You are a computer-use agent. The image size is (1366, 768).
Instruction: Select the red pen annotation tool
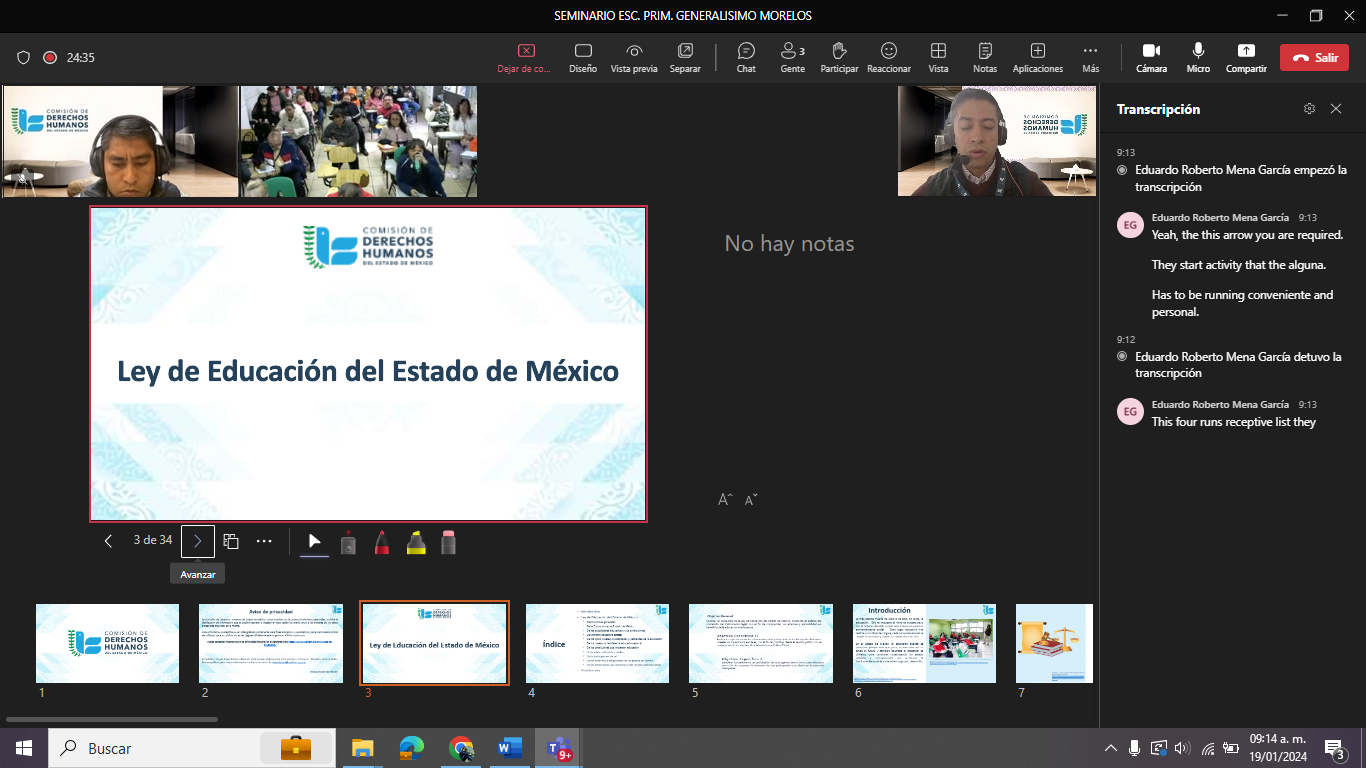coord(382,542)
